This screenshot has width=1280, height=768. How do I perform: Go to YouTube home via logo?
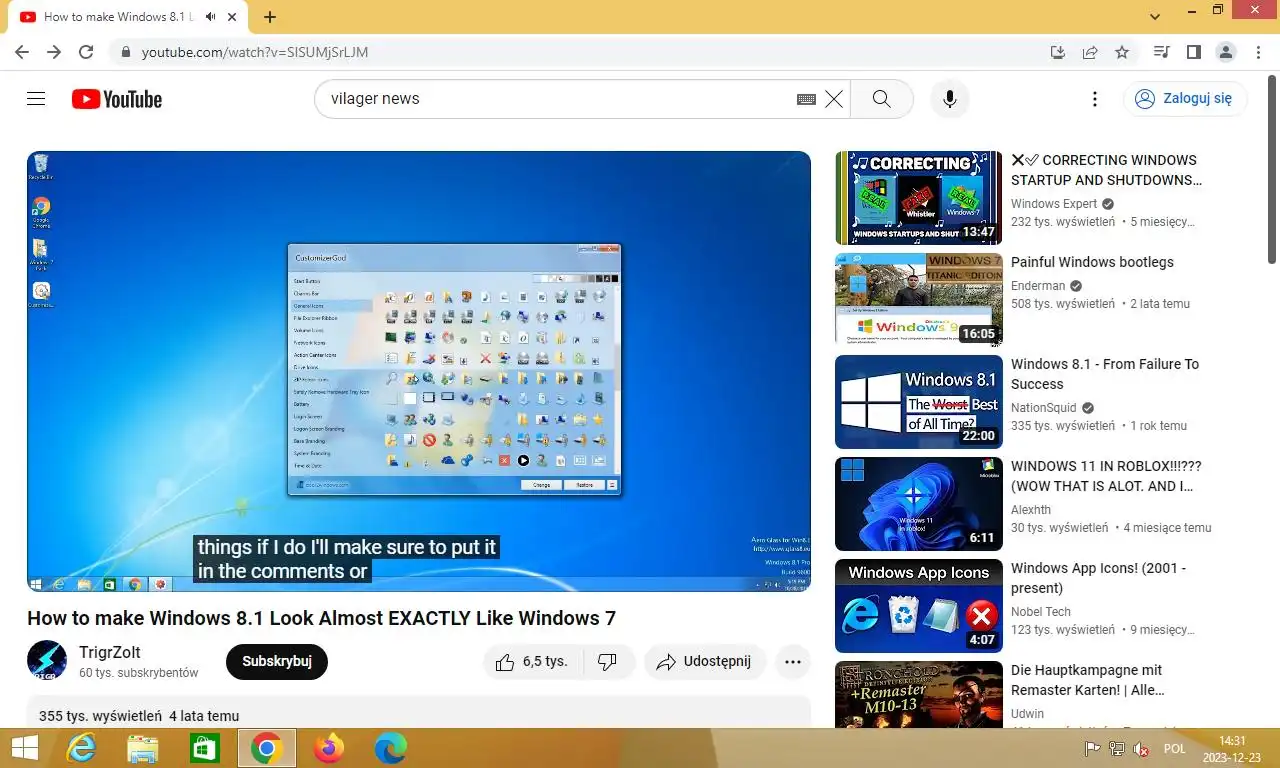point(117,99)
